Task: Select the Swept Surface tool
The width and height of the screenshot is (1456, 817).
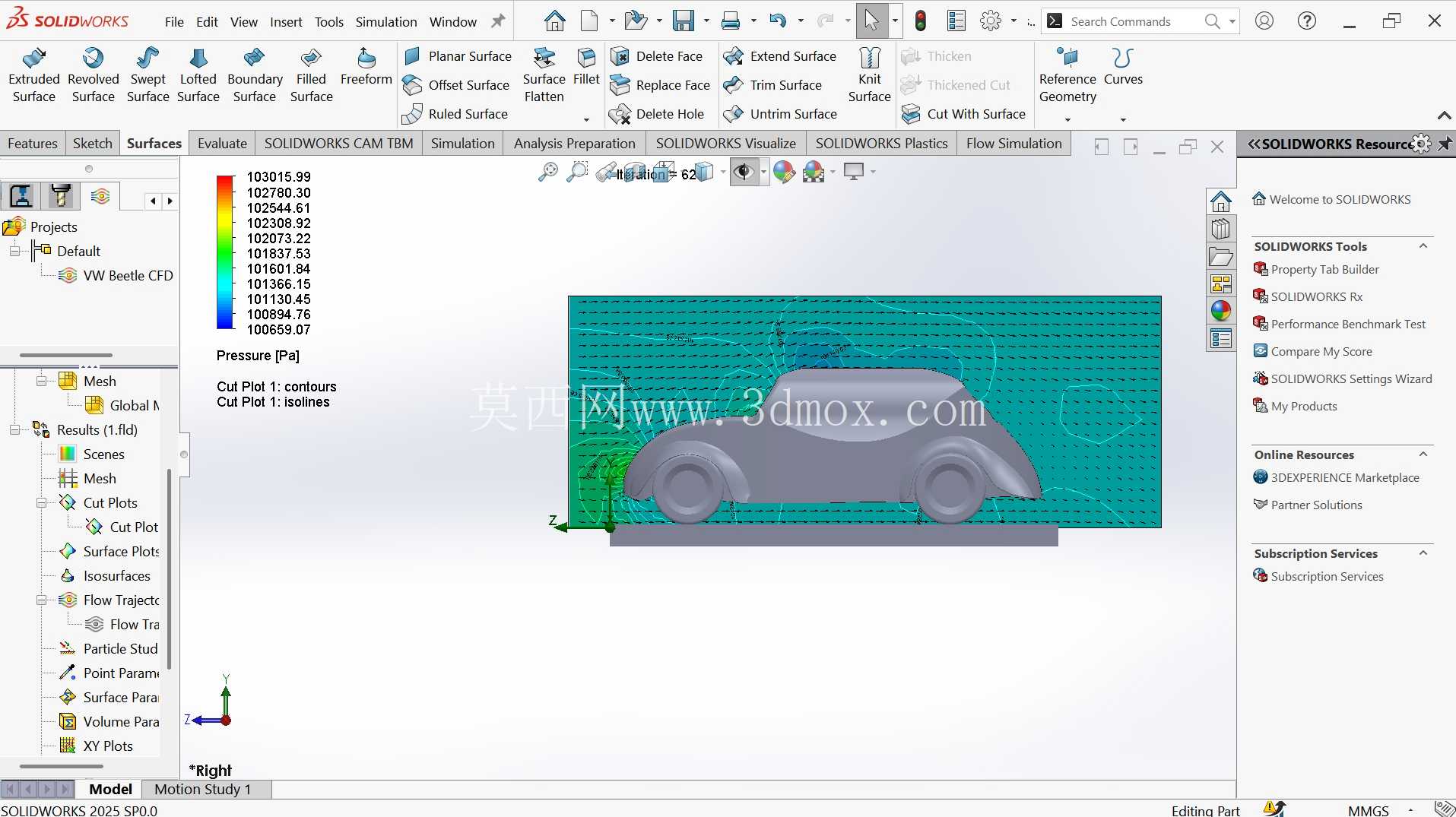Action: [x=148, y=75]
